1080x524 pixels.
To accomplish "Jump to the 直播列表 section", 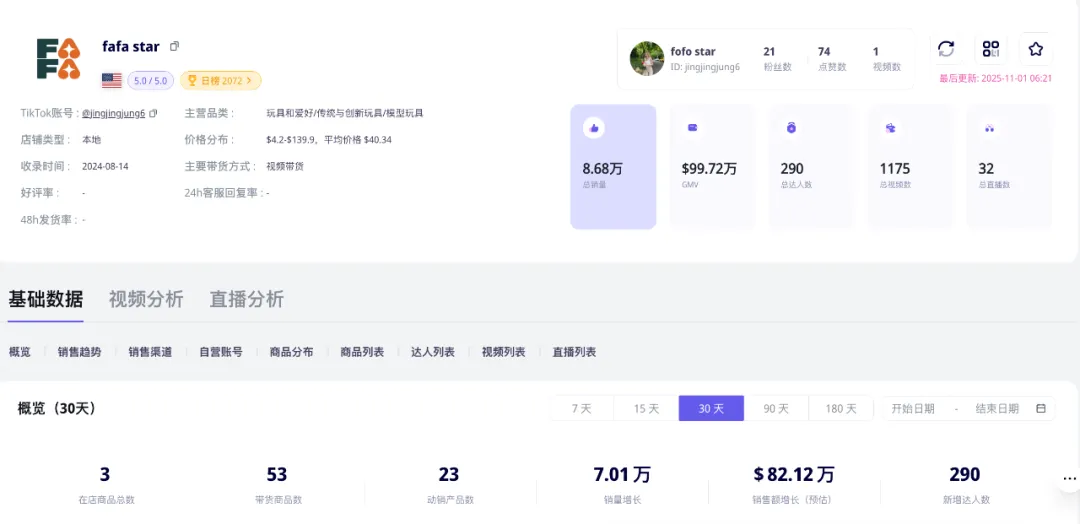I will (574, 352).
